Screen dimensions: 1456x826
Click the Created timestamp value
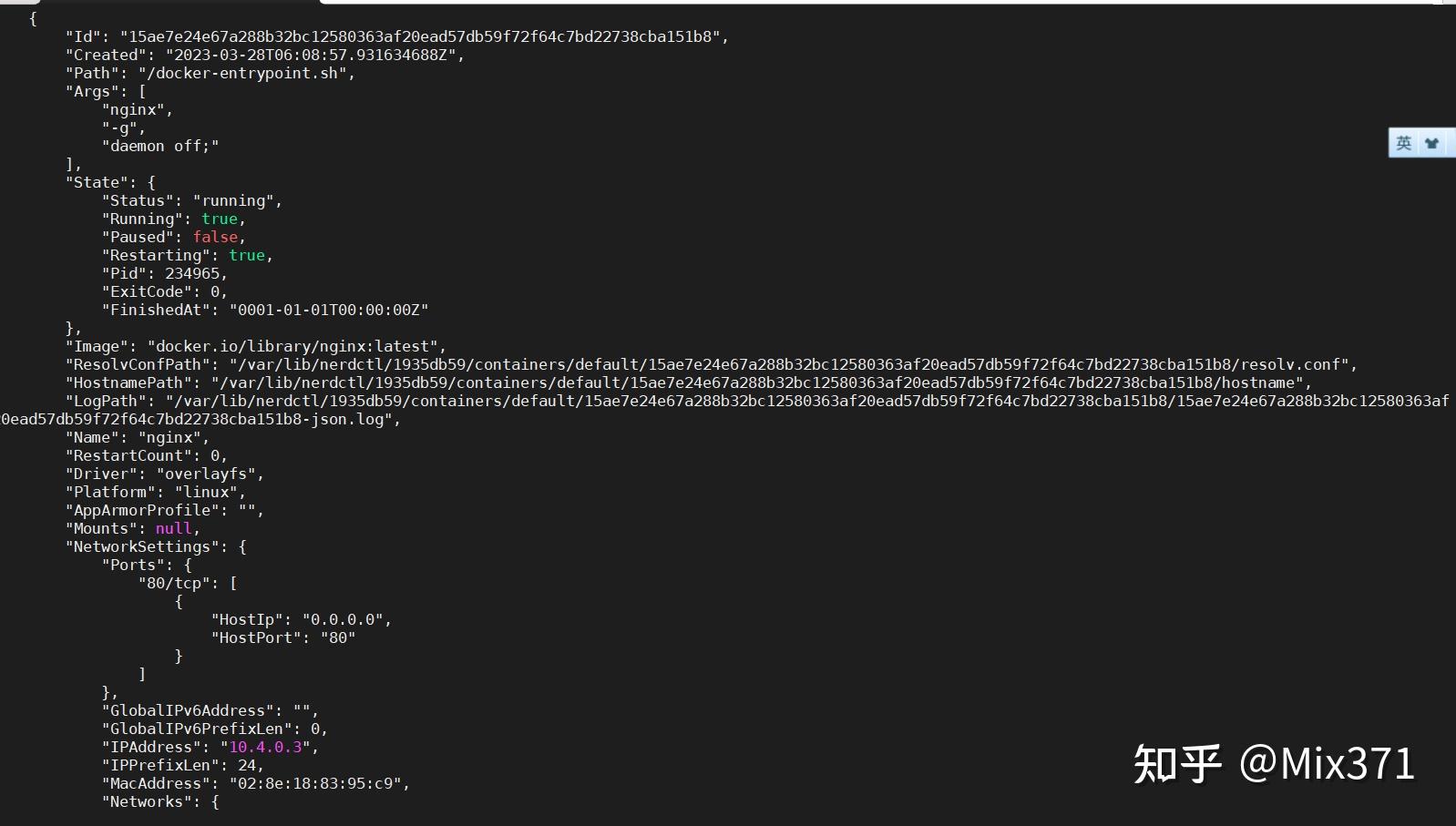tap(310, 55)
